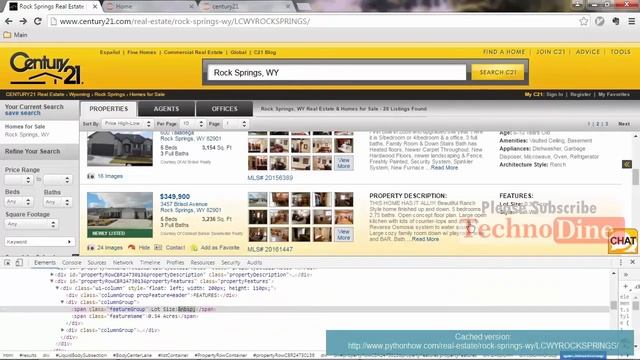
Task: Open the DevTools Console tab
Action: pos(71,262)
